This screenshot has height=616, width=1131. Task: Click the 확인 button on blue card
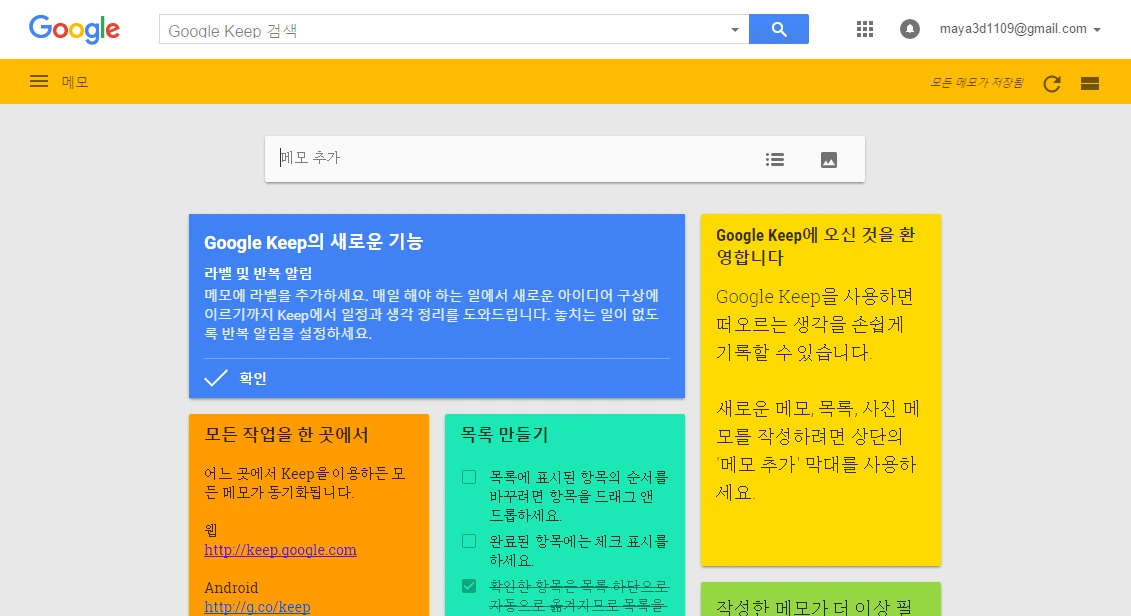pos(252,378)
